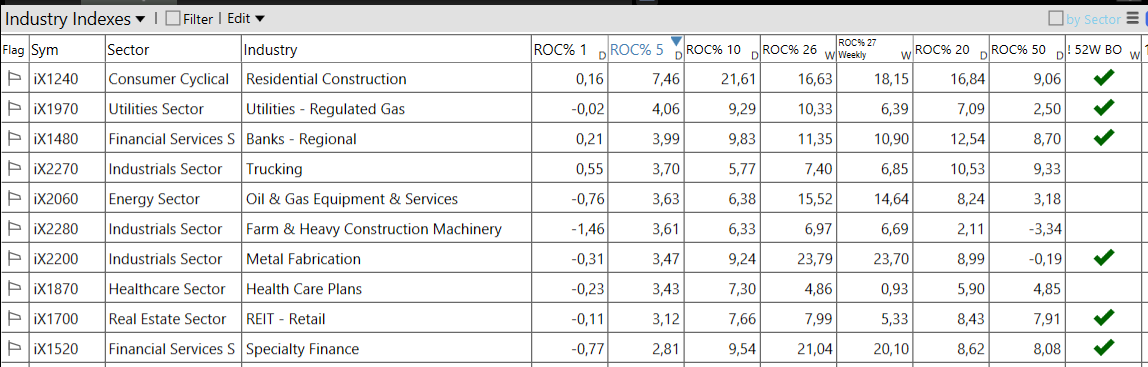The height and width of the screenshot is (367, 1148).
Task: Toggle the by Sector checkbox
Action: pos(1056,19)
